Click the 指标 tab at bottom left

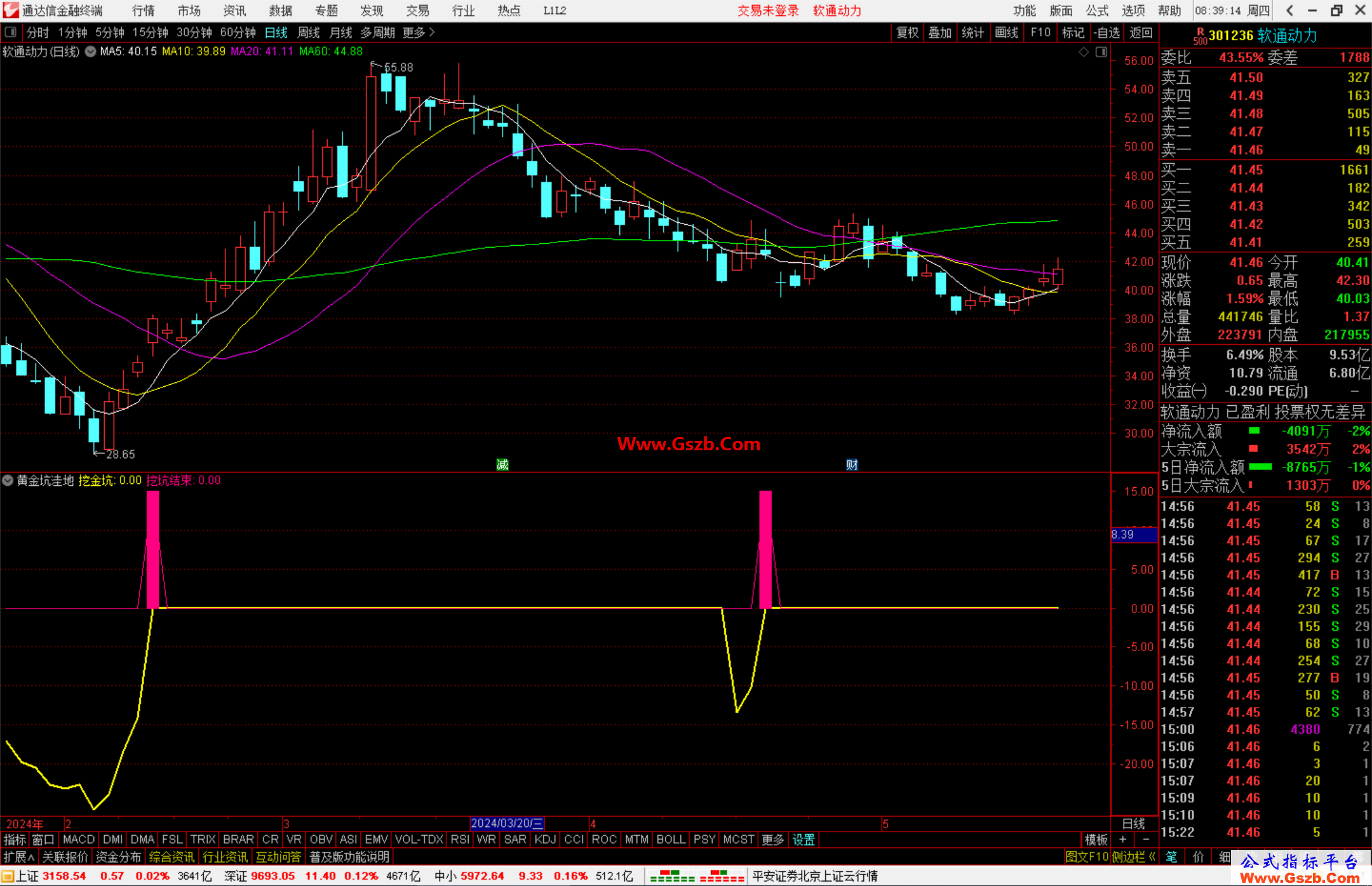click(15, 840)
